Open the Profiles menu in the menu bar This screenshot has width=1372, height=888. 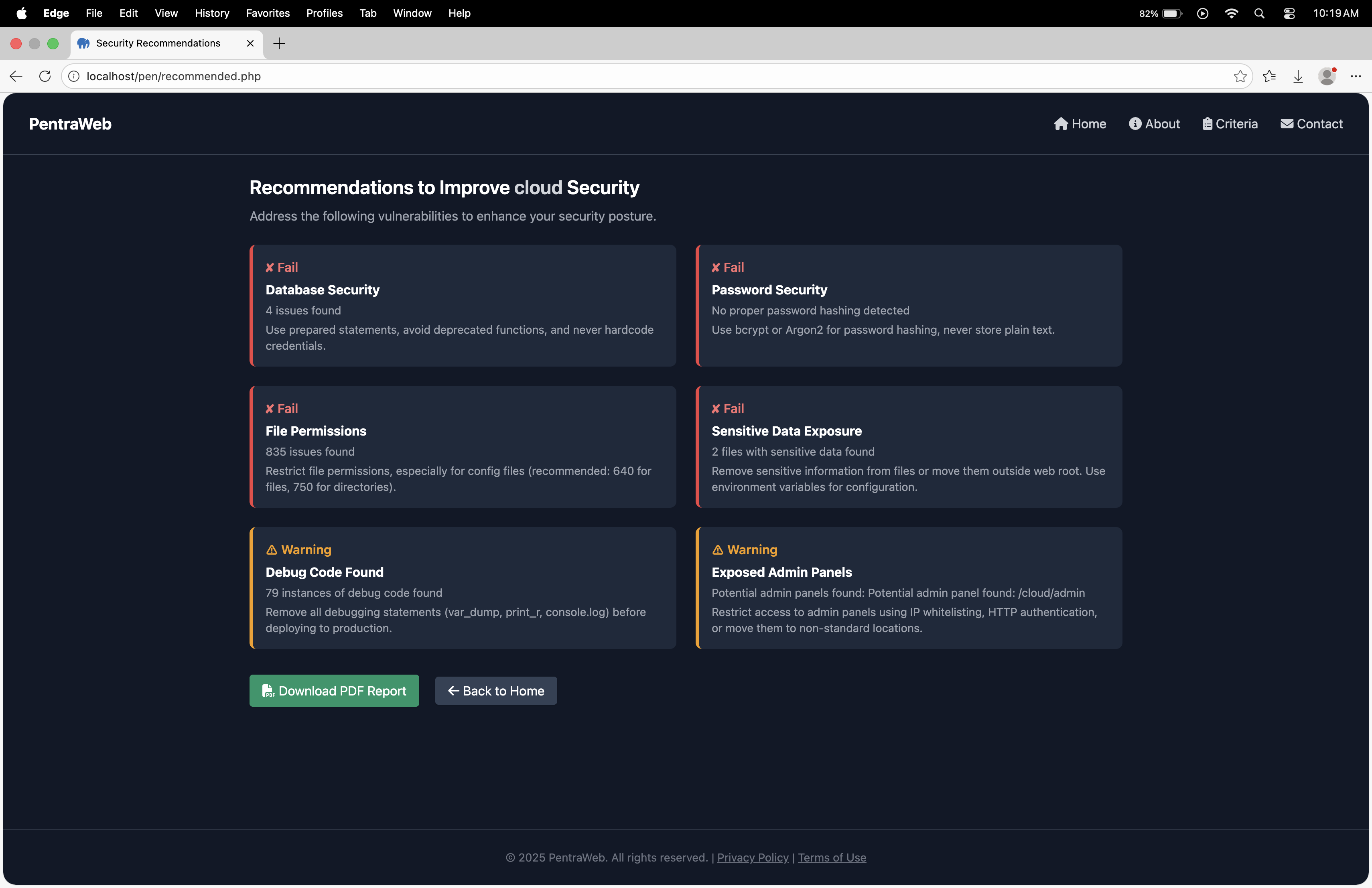coord(324,13)
